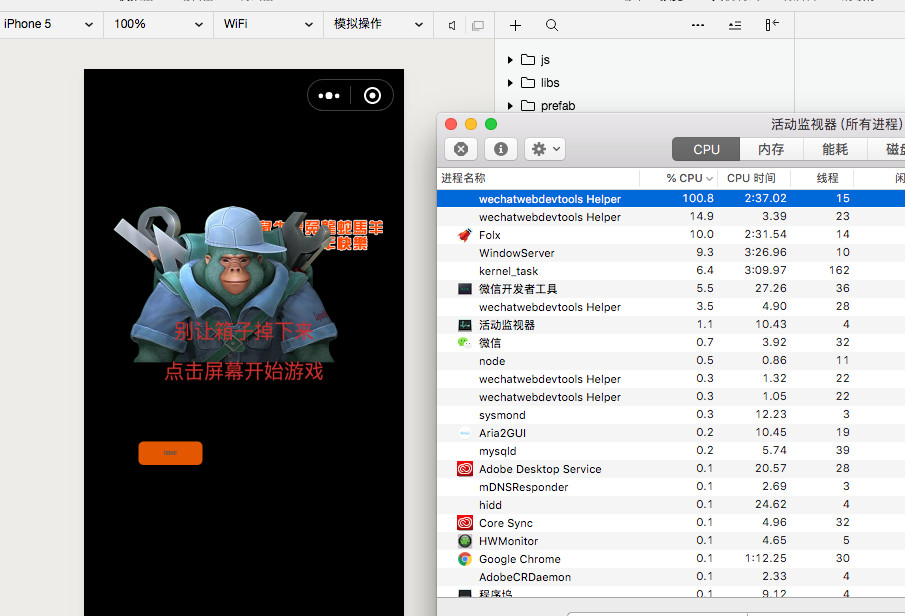Add new file with plus icon
This screenshot has height=616, width=905.
515,25
